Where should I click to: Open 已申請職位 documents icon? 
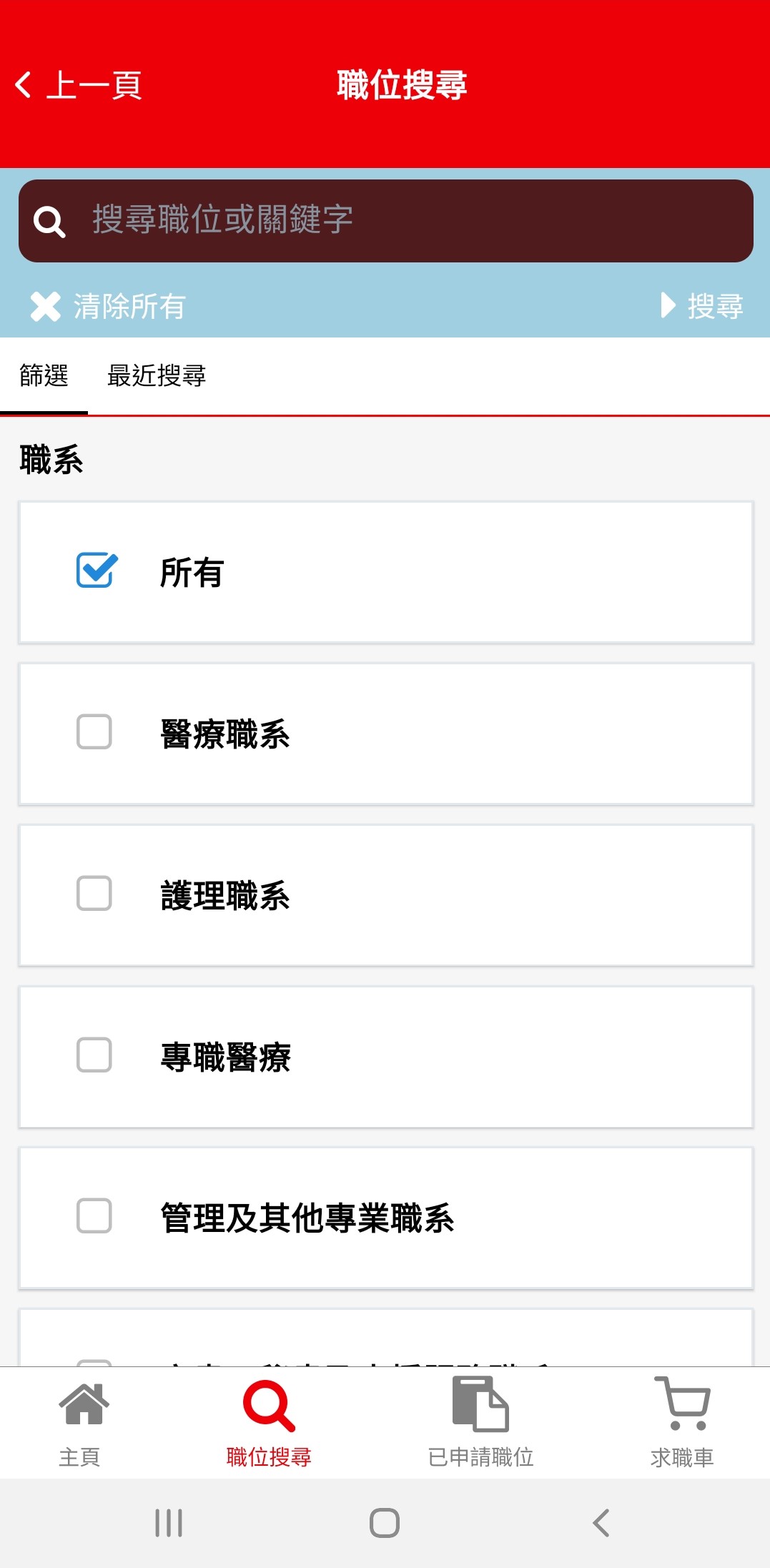[480, 1404]
